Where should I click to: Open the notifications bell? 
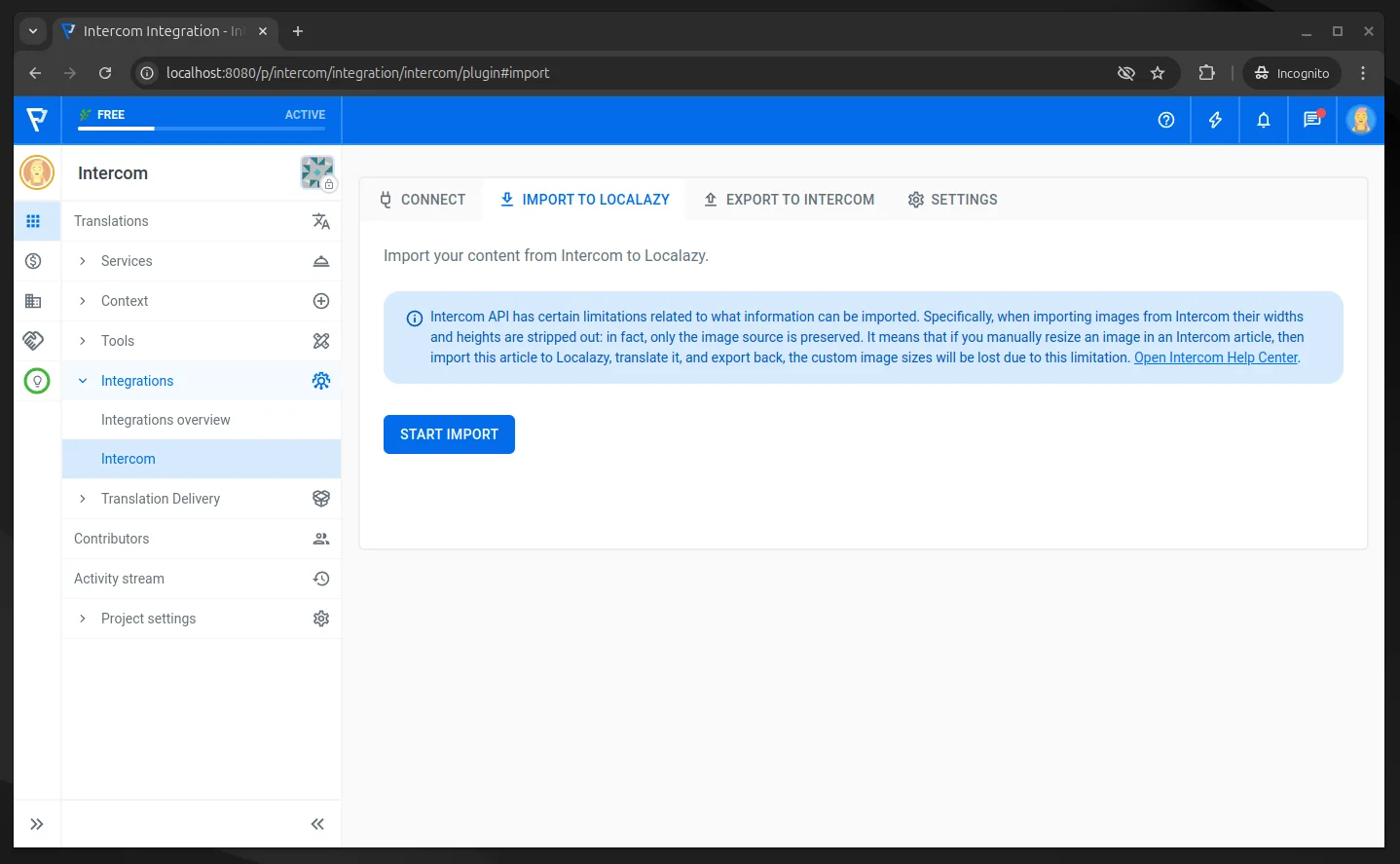pos(1263,120)
